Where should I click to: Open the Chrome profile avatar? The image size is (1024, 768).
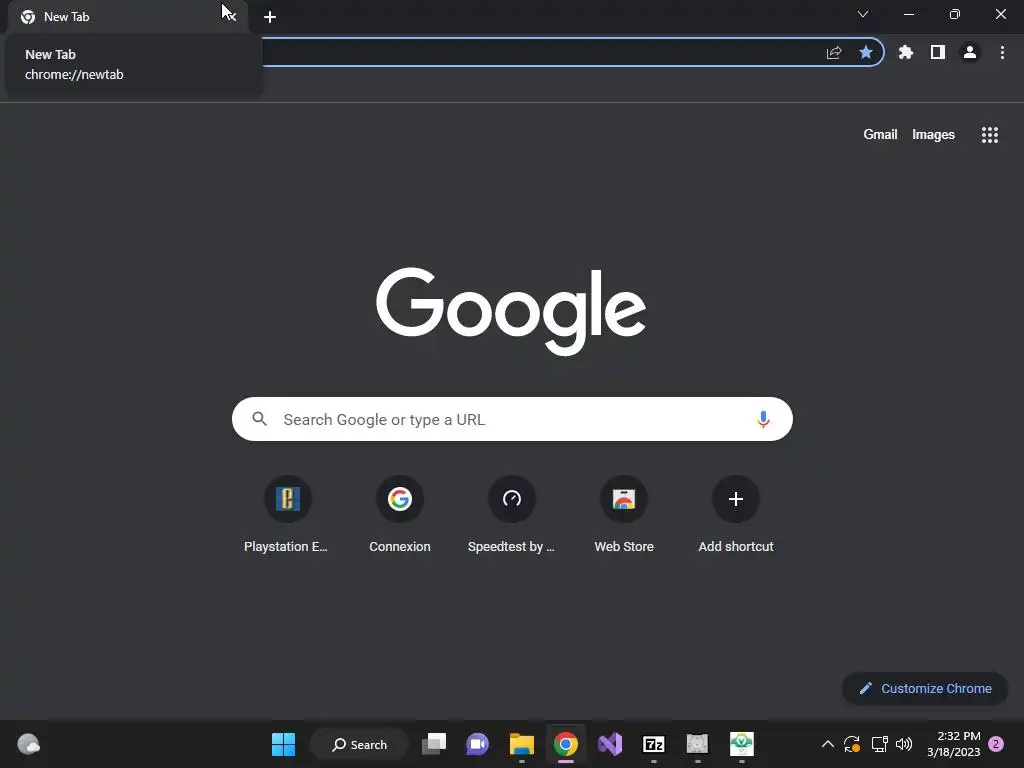click(970, 52)
